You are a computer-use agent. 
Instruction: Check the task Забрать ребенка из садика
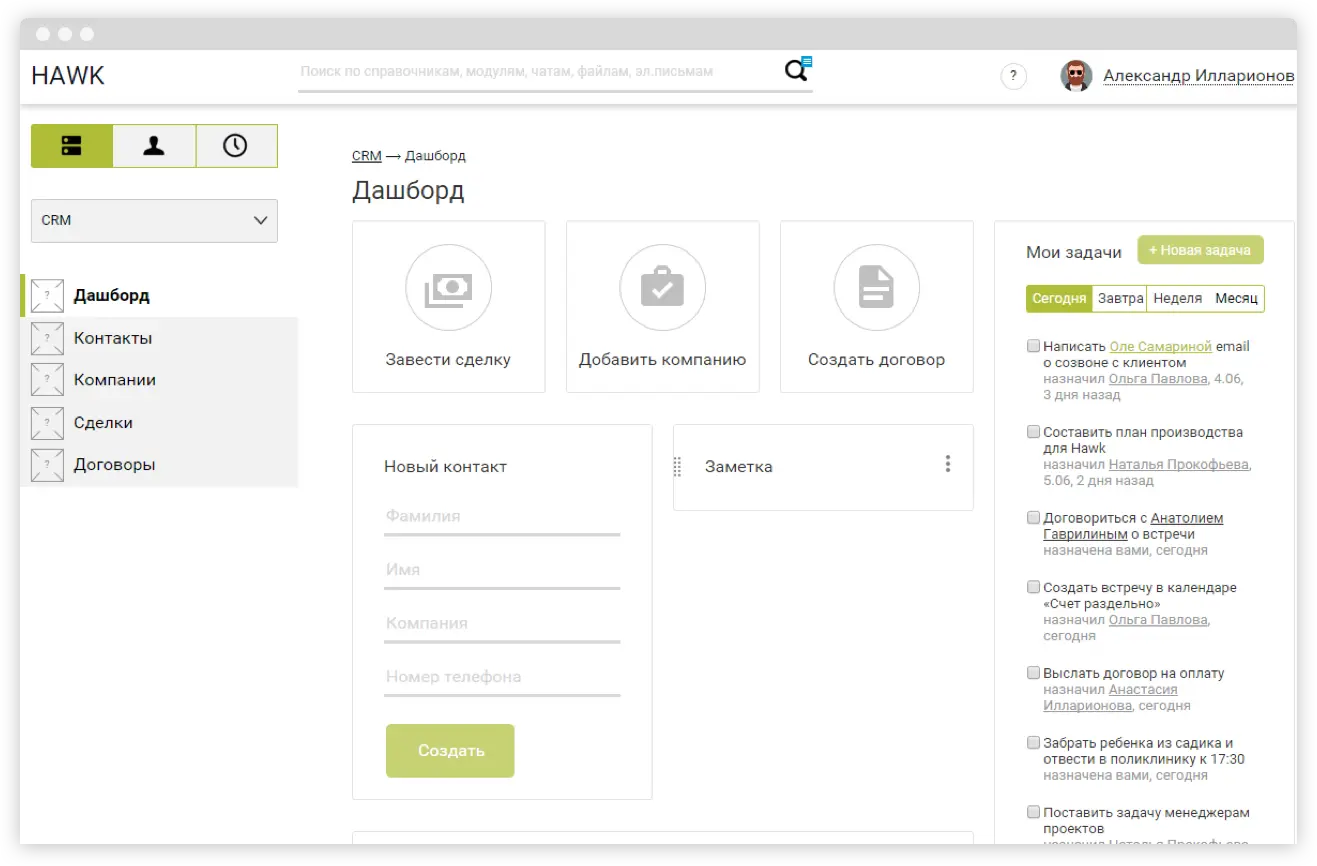[1033, 743]
